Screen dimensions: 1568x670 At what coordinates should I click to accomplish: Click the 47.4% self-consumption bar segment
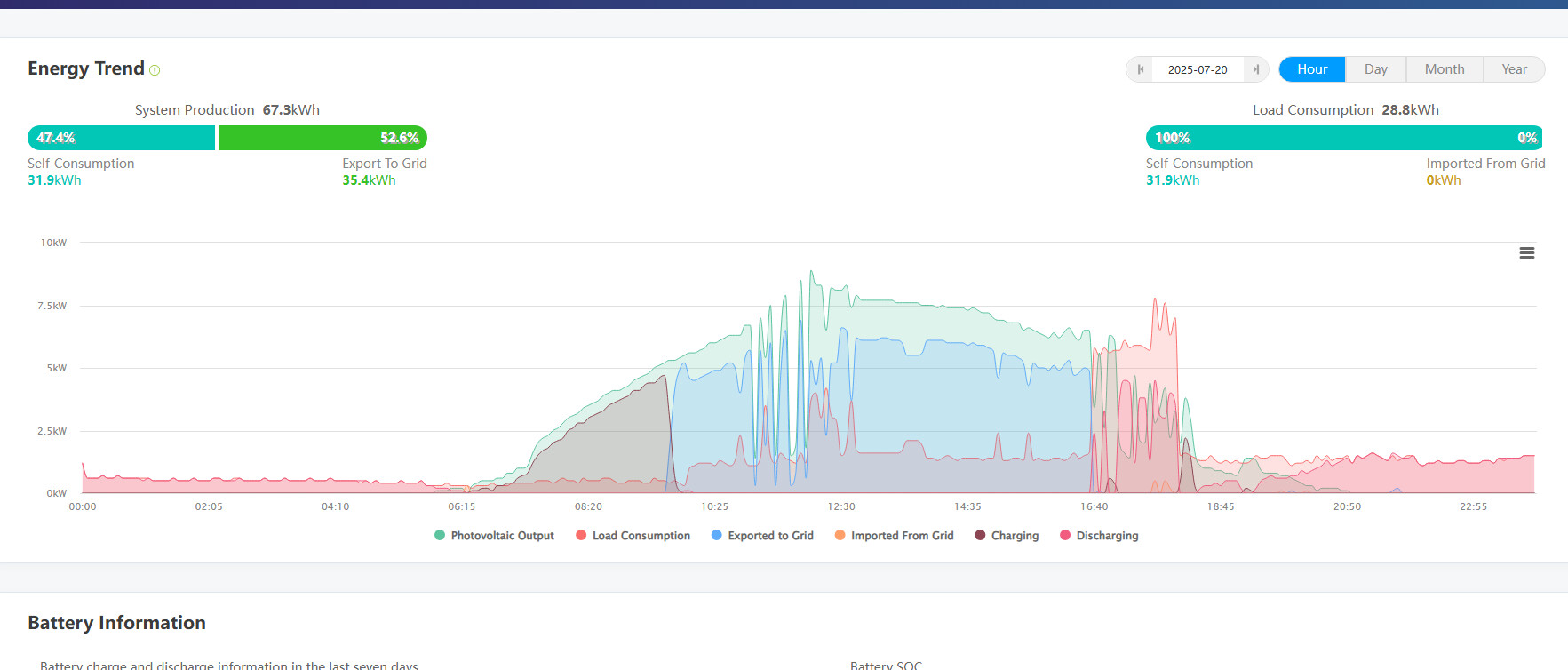(x=122, y=138)
